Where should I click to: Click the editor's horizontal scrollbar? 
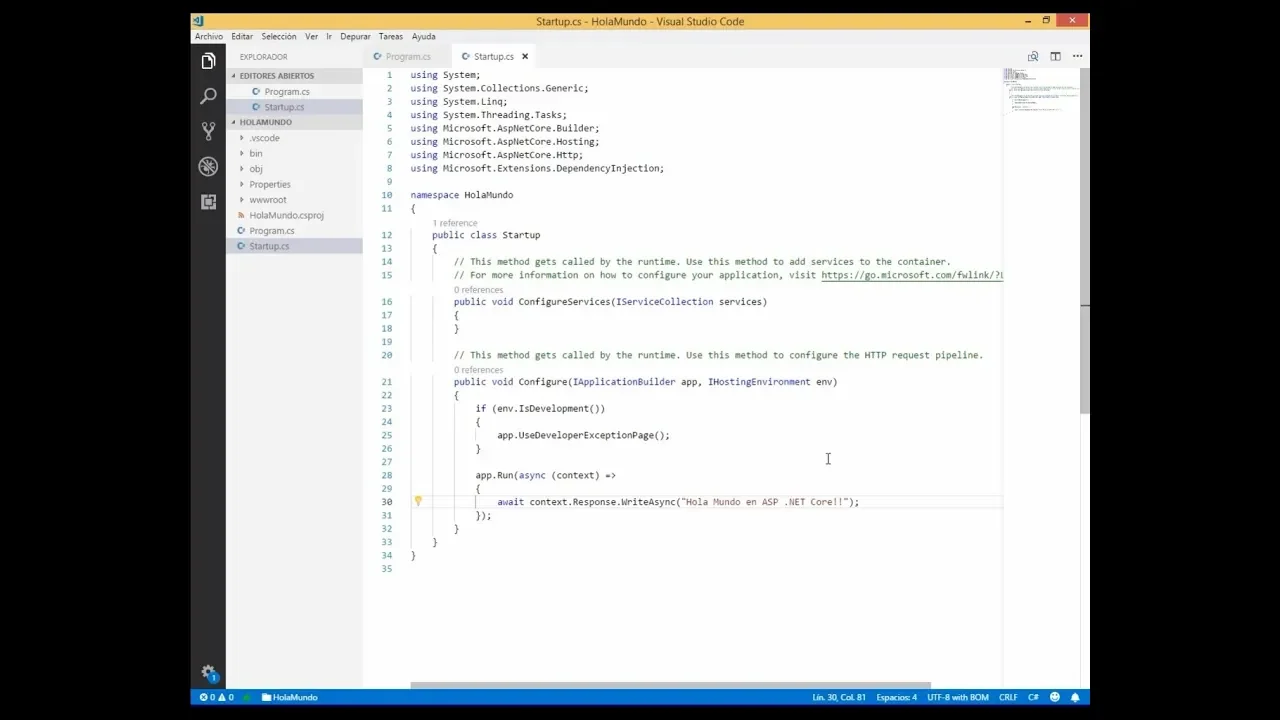point(670,685)
